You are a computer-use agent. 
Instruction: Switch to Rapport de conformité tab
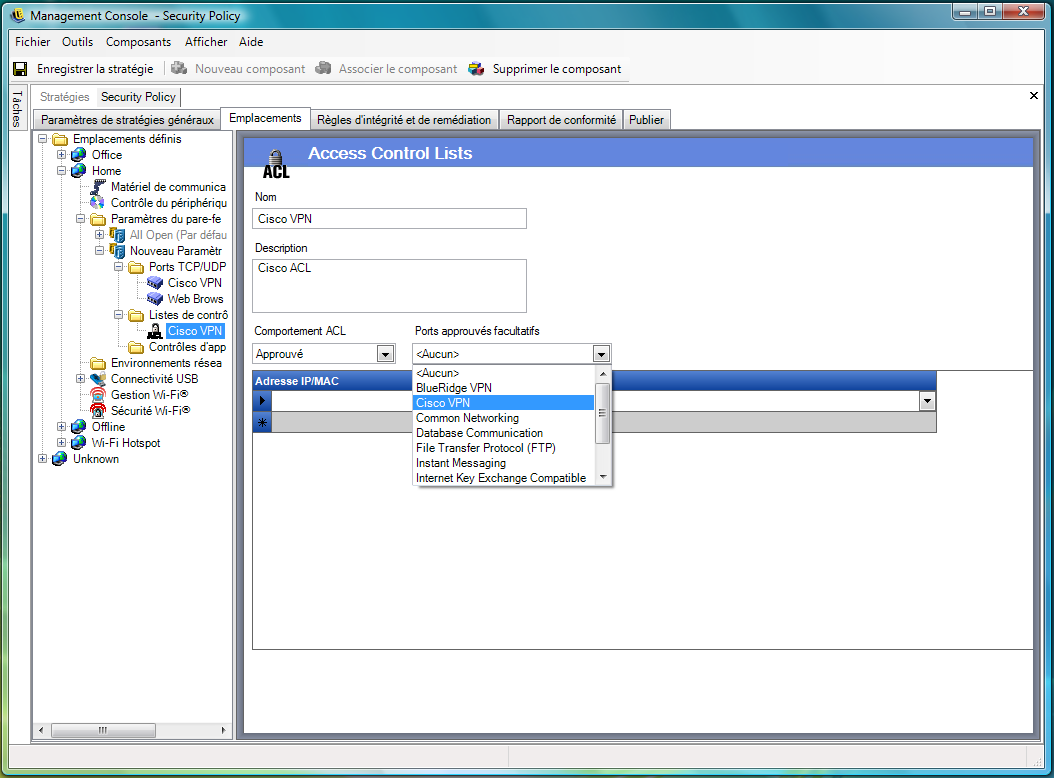561,120
